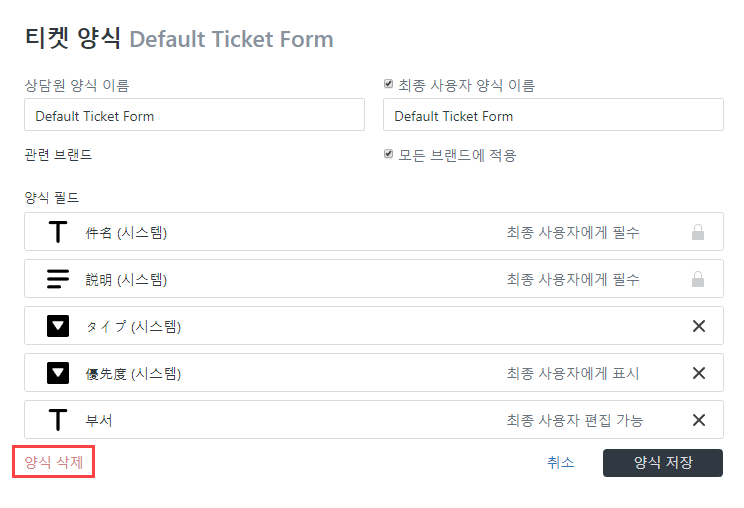Image resolution: width=744 pixels, height=508 pixels.
Task: Select the 優先度 (시스템) field label
Action: 133,373
